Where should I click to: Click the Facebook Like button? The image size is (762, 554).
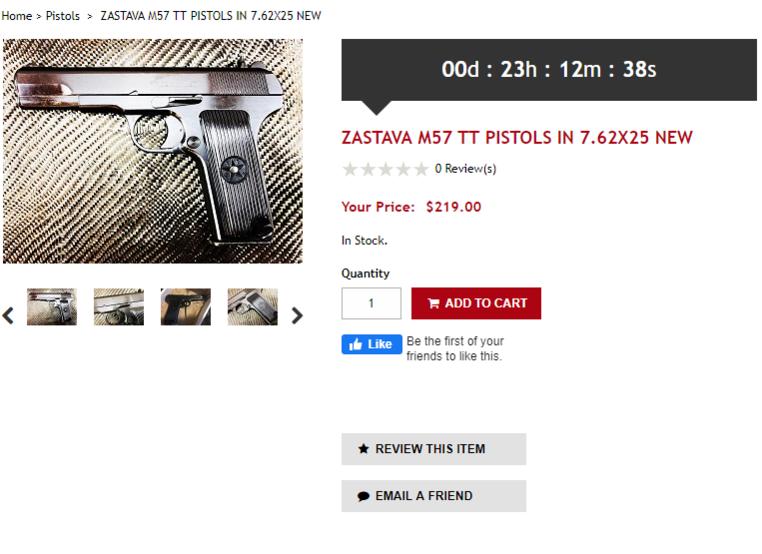[x=371, y=344]
